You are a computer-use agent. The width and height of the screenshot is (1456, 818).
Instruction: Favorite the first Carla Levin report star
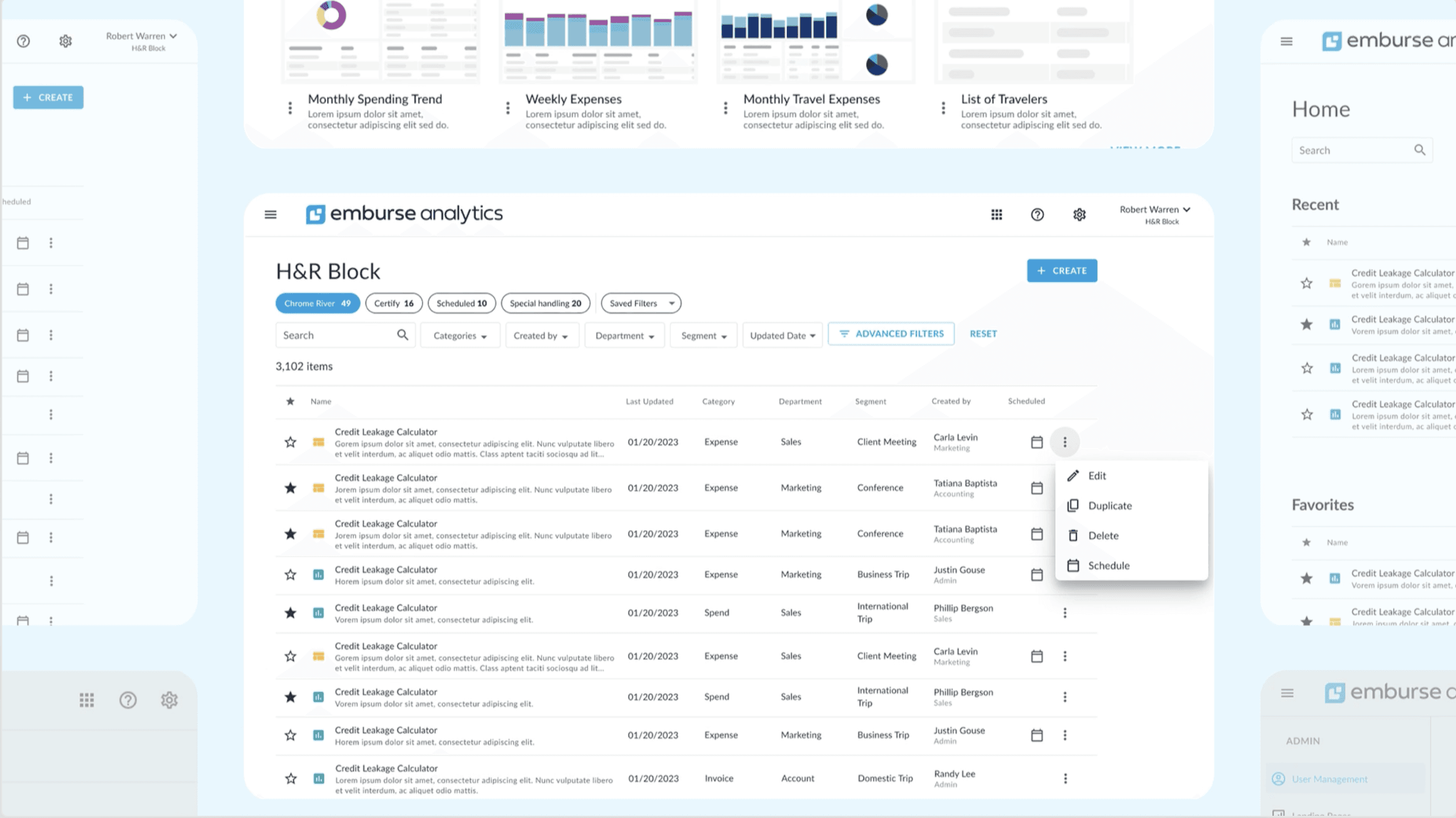[291, 442]
